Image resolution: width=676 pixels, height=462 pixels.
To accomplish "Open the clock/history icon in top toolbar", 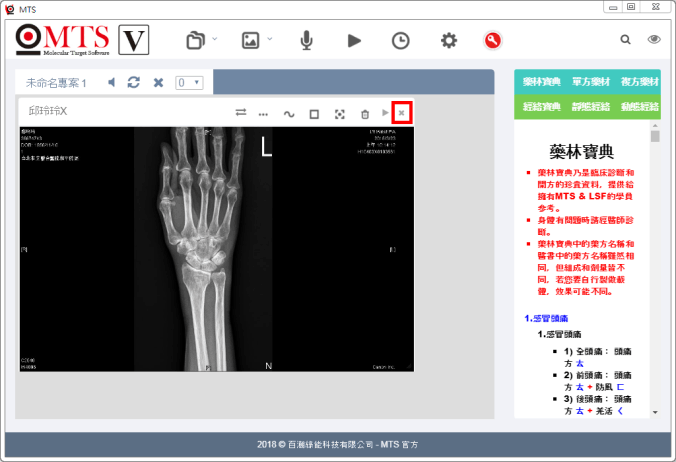I will tap(401, 41).
